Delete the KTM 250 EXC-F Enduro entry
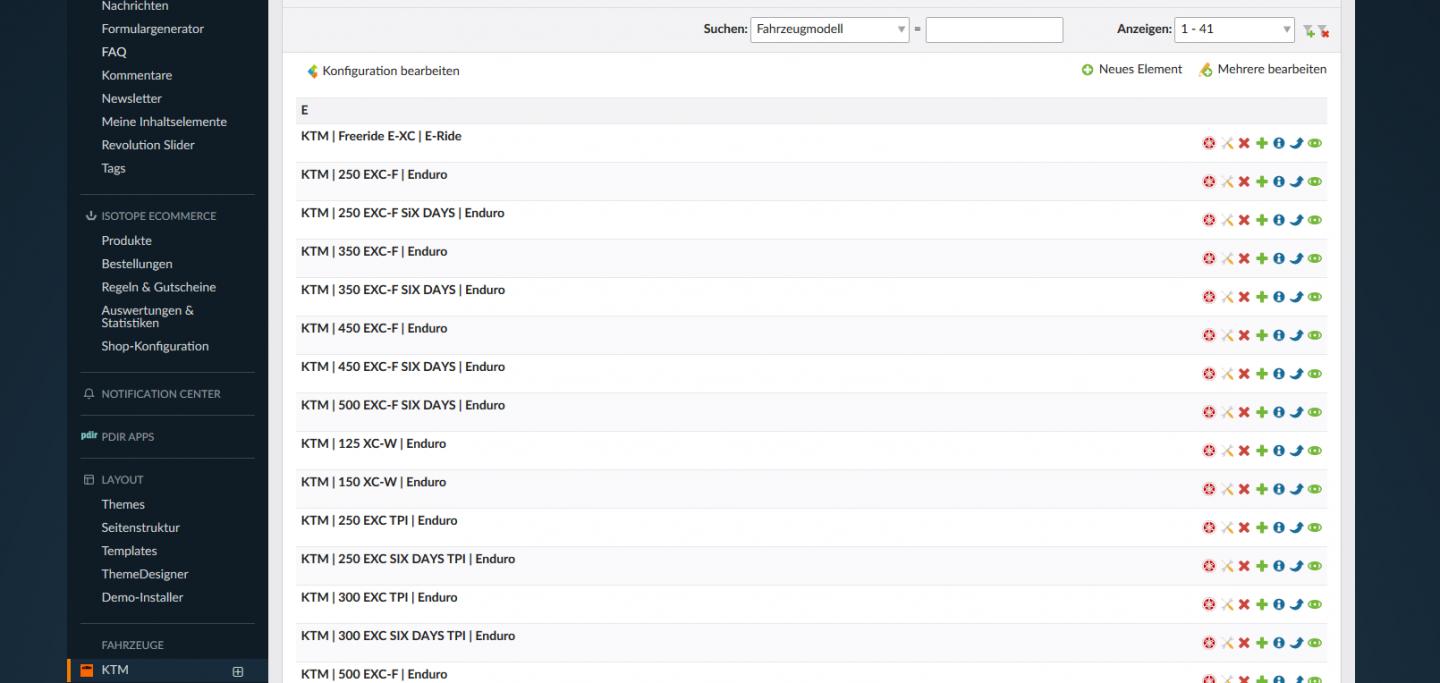 1244,182
